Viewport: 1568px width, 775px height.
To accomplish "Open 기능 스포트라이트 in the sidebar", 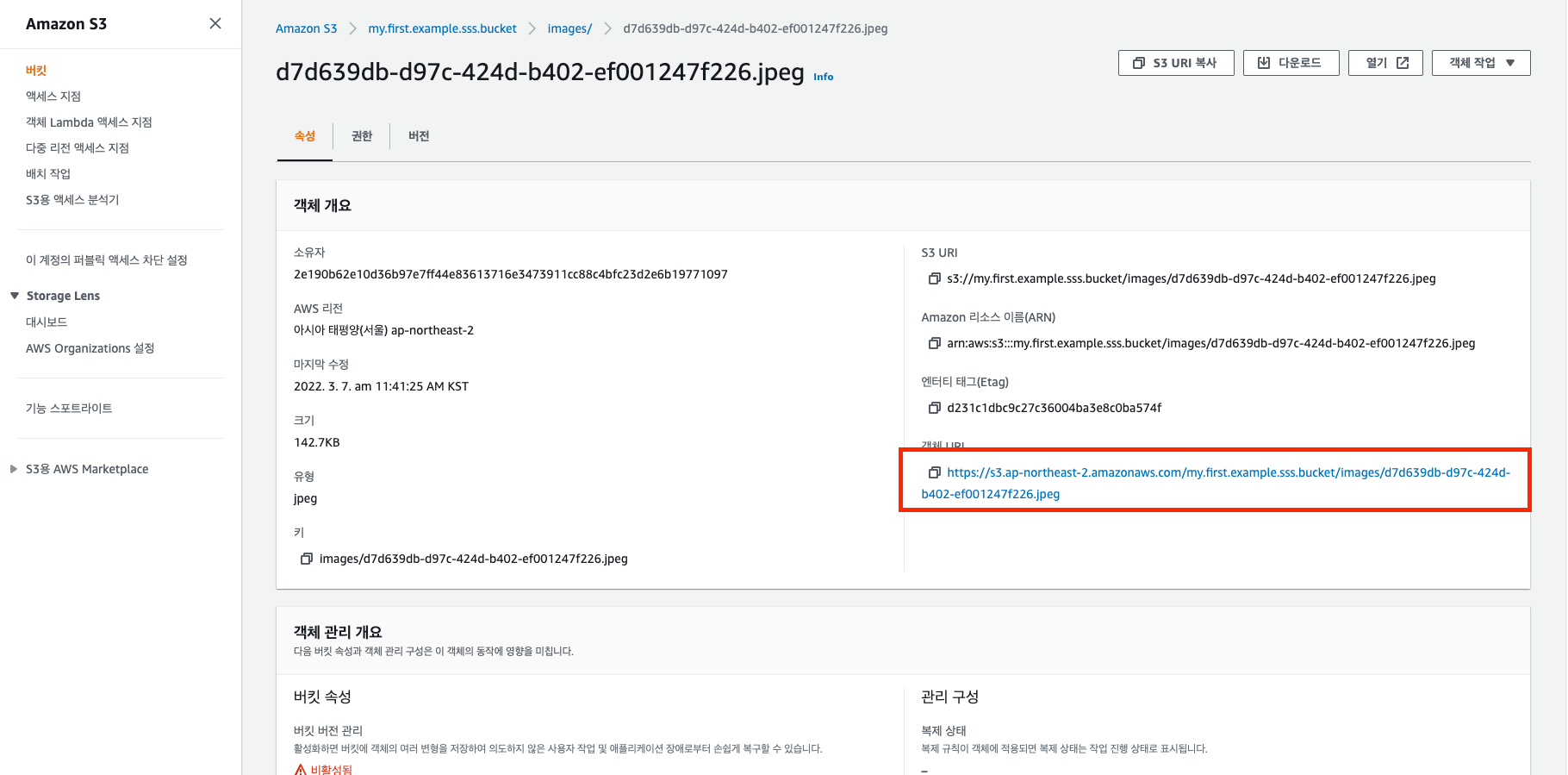I will pyautogui.click(x=69, y=409).
